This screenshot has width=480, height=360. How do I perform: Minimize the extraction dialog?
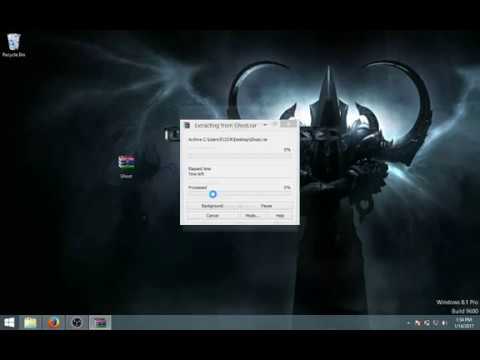[265, 125]
